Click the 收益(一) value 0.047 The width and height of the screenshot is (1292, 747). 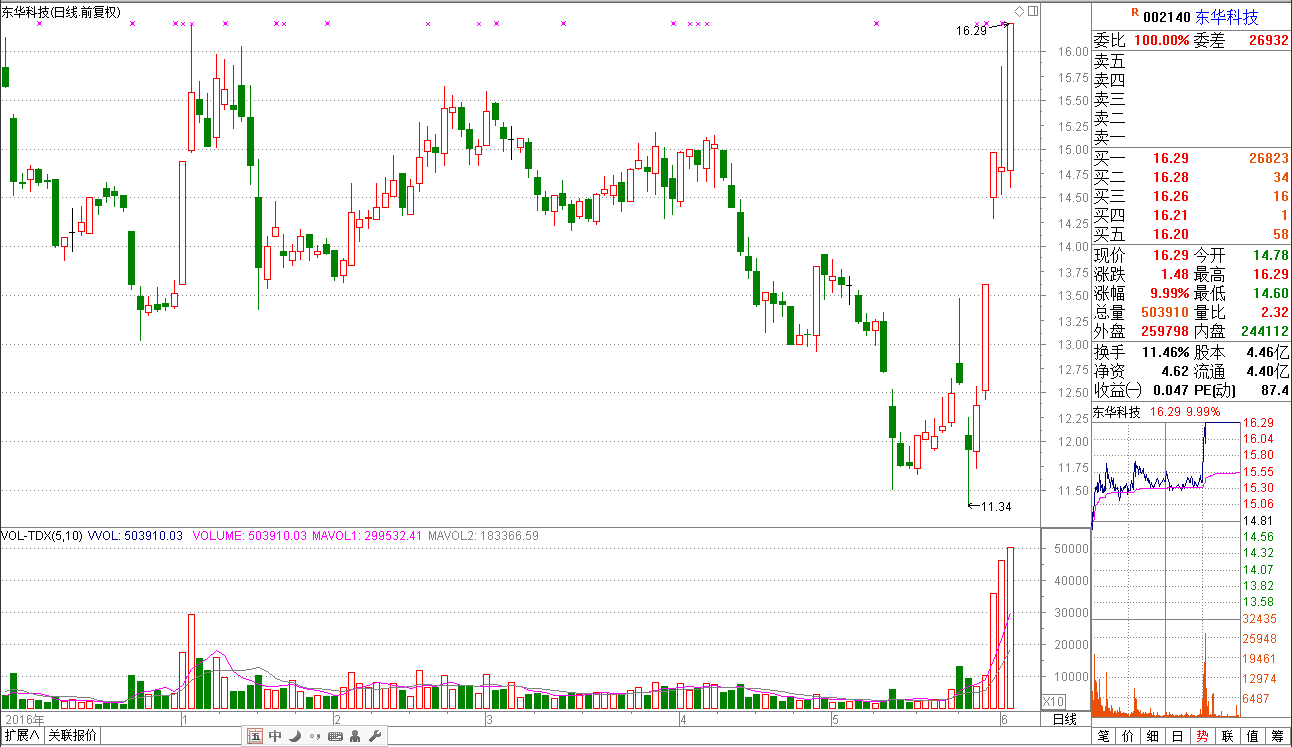(1170, 390)
